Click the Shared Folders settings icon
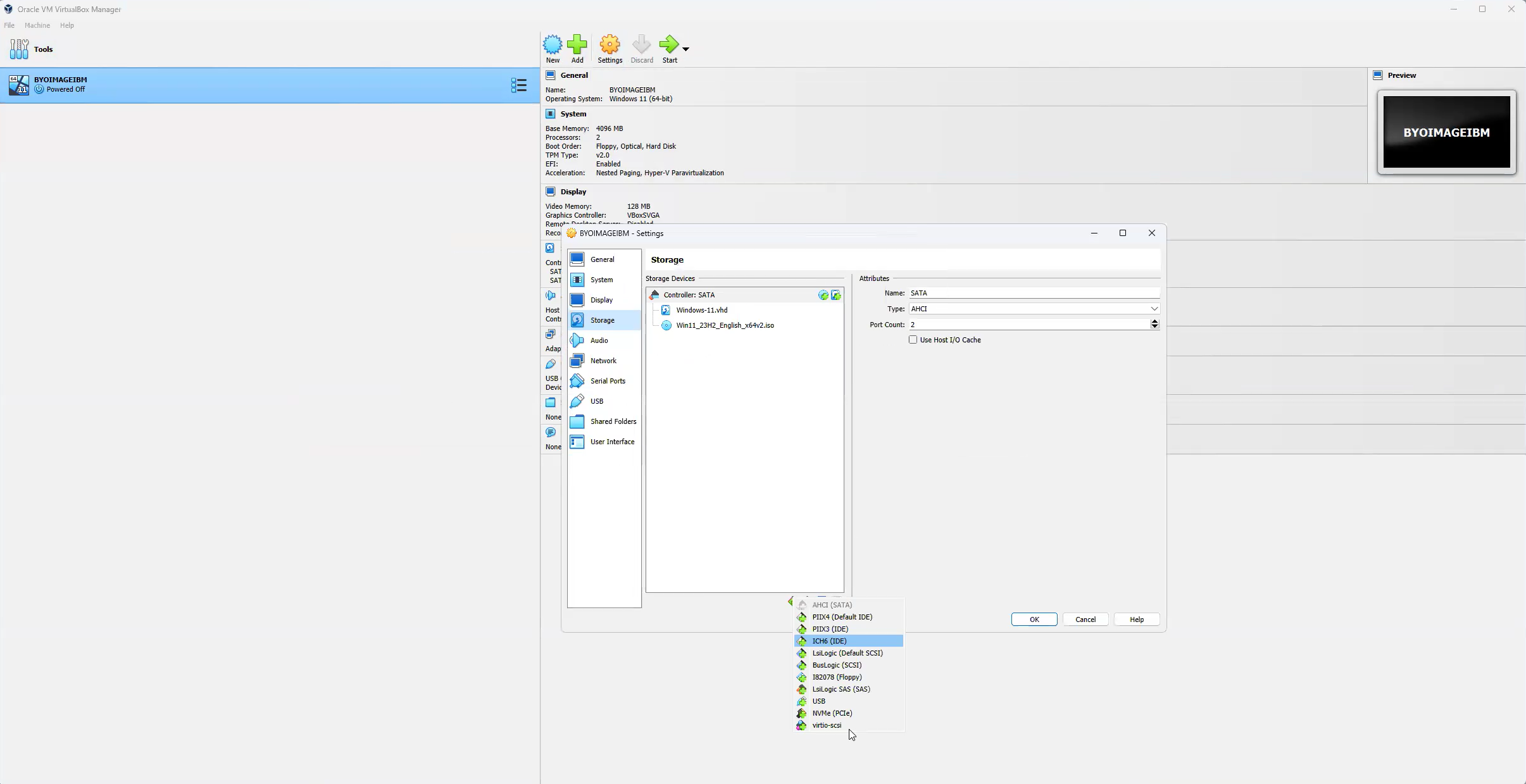This screenshot has width=1526, height=784. (x=577, y=421)
